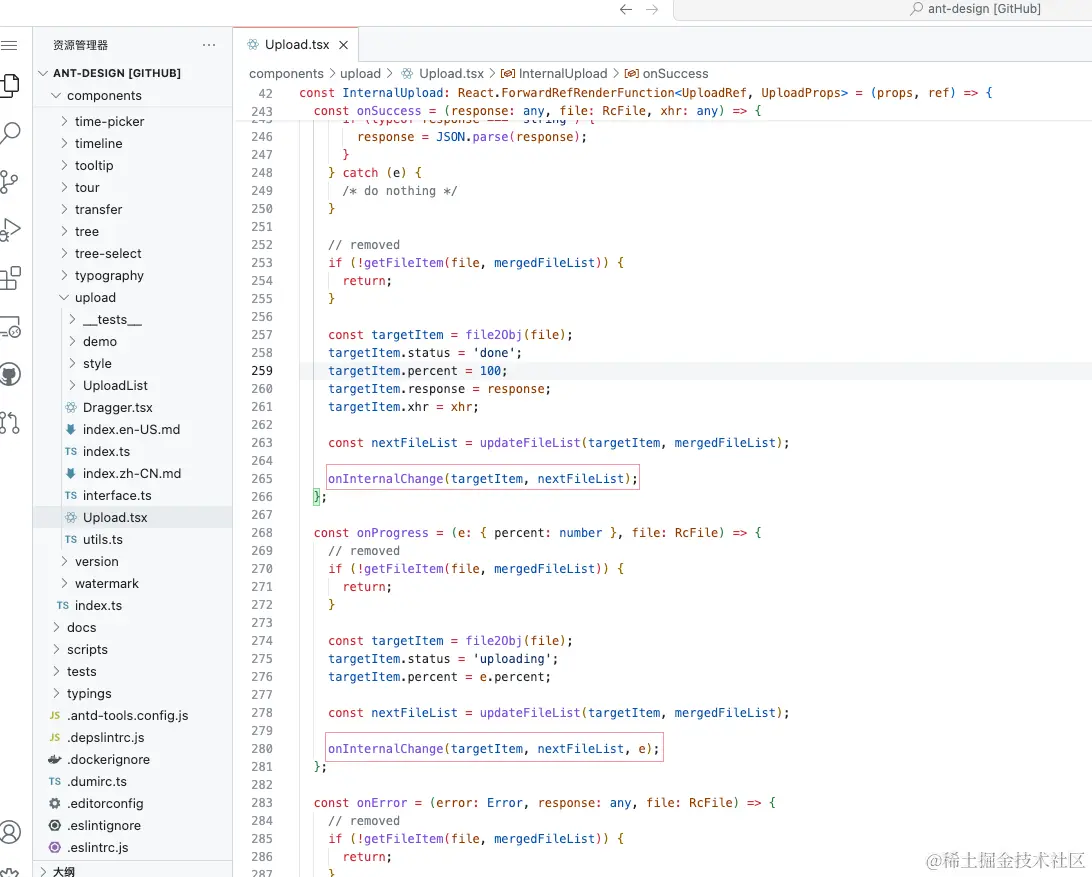Viewport: 1092px width, 877px height.
Task: Click the onSuccess breadcrumb
Action: pyautogui.click(x=666, y=73)
